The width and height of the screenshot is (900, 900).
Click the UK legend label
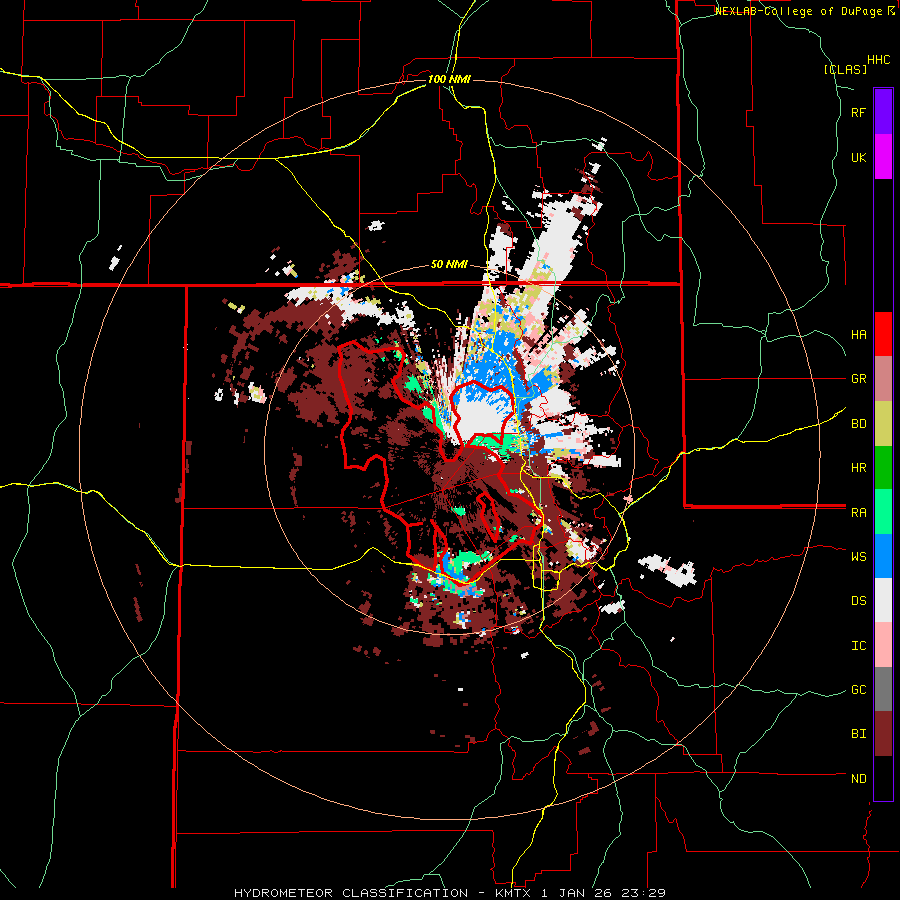click(859, 157)
